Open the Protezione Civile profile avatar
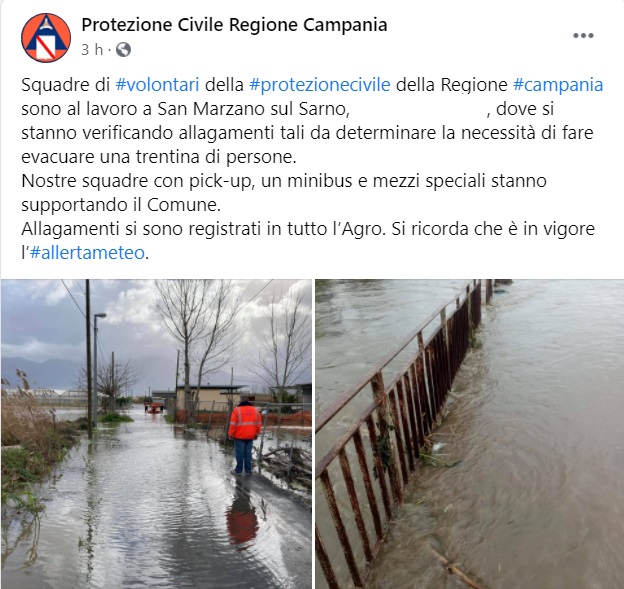 (x=46, y=38)
